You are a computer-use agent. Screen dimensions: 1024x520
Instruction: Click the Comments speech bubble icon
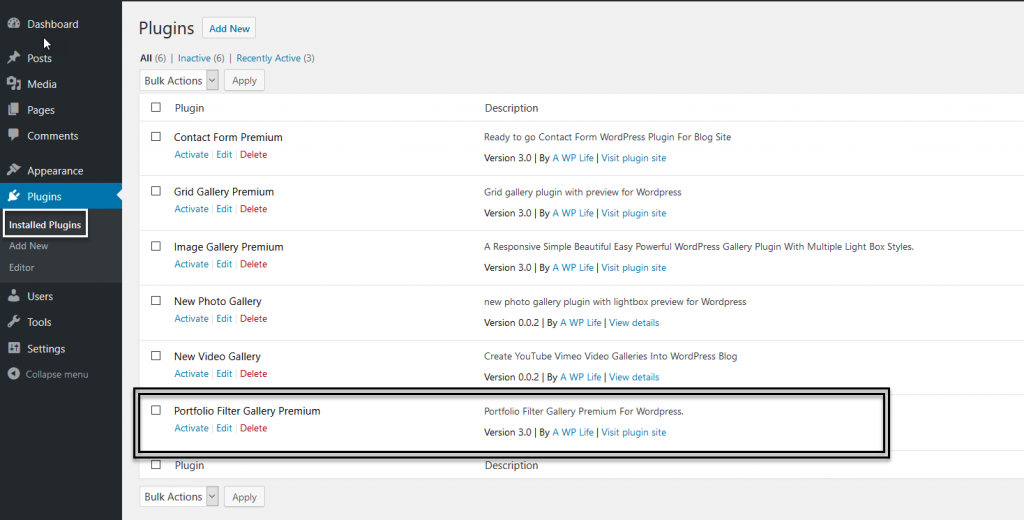coord(14,135)
